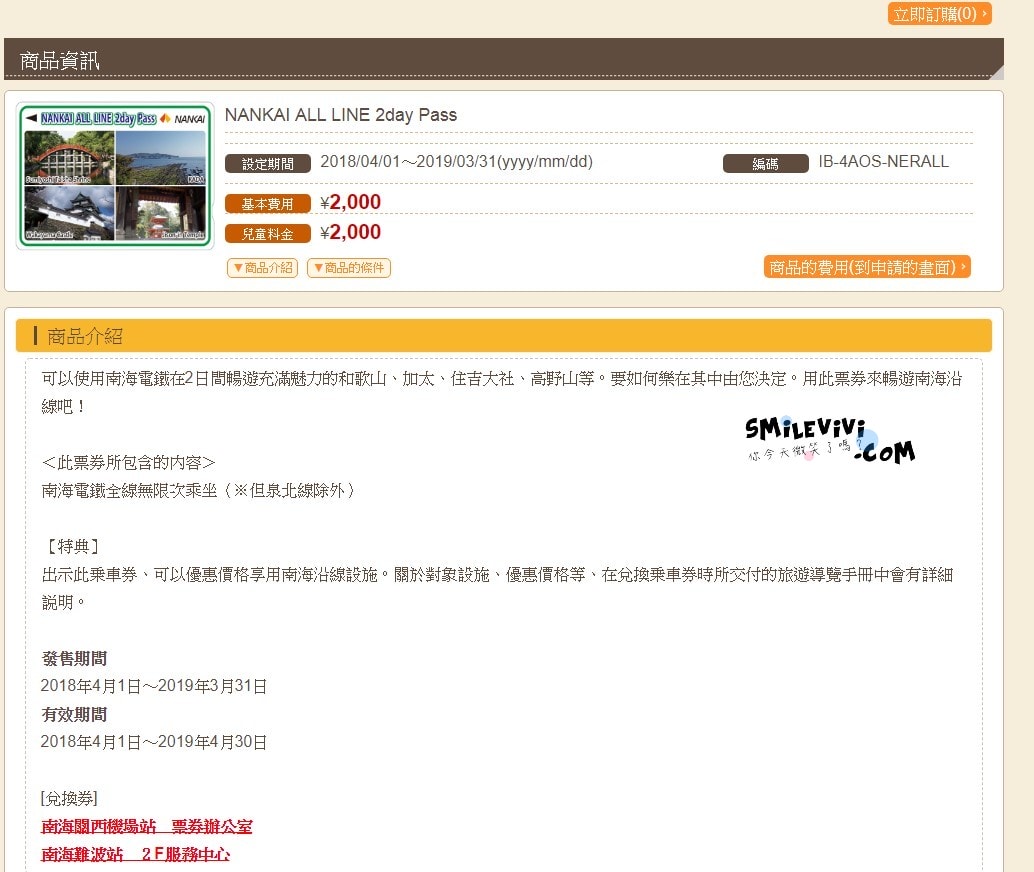Jump to 商品介紹 section anchor
1034x872 pixels.
coord(262,268)
